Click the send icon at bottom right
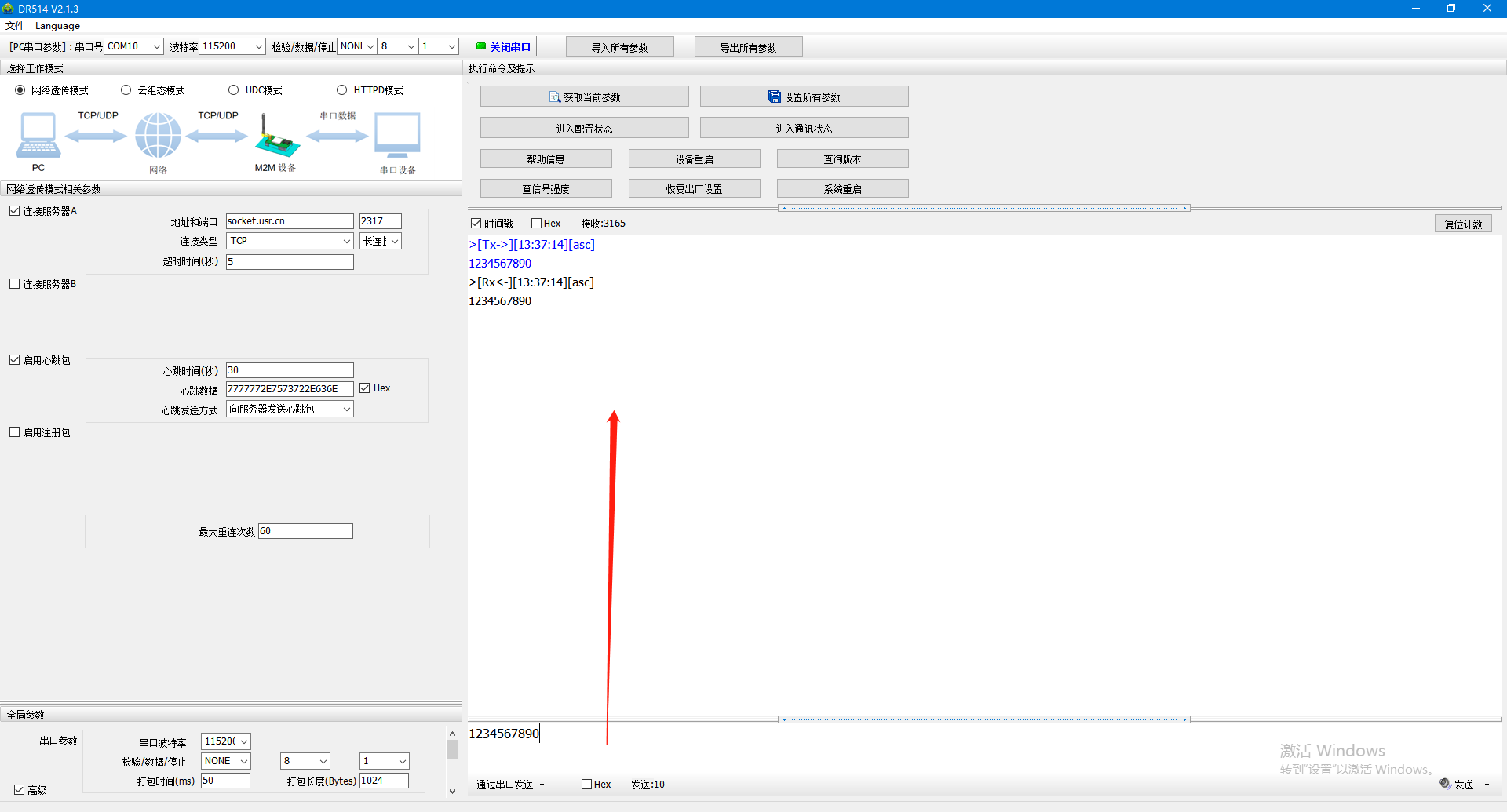Screen dimensions: 1507x812 pyautogui.click(x=1446, y=784)
